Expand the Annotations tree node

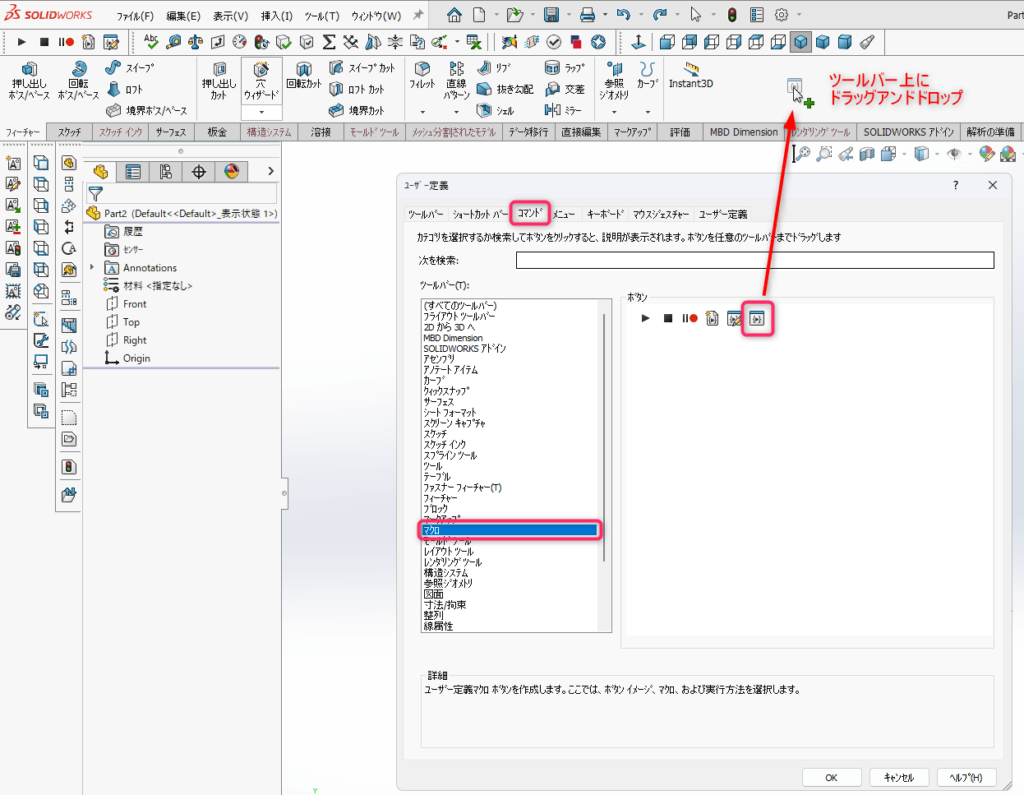(92, 268)
